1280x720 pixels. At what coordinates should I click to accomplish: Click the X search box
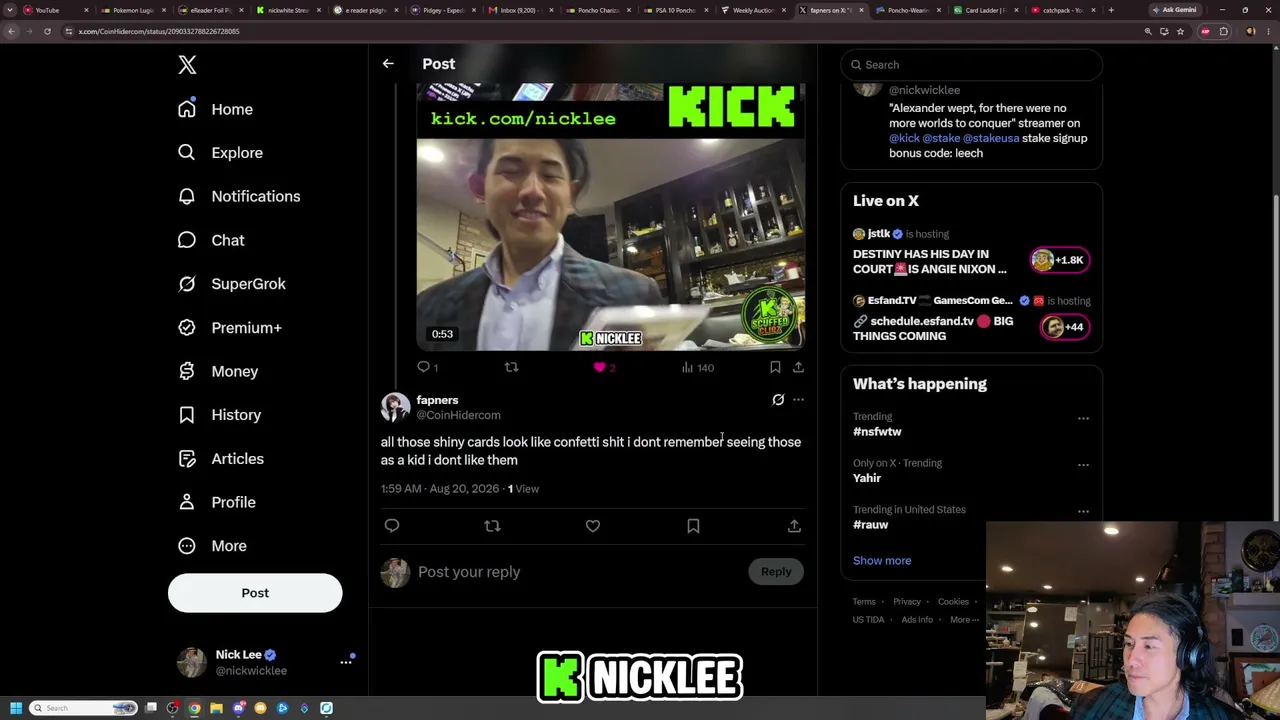972,65
